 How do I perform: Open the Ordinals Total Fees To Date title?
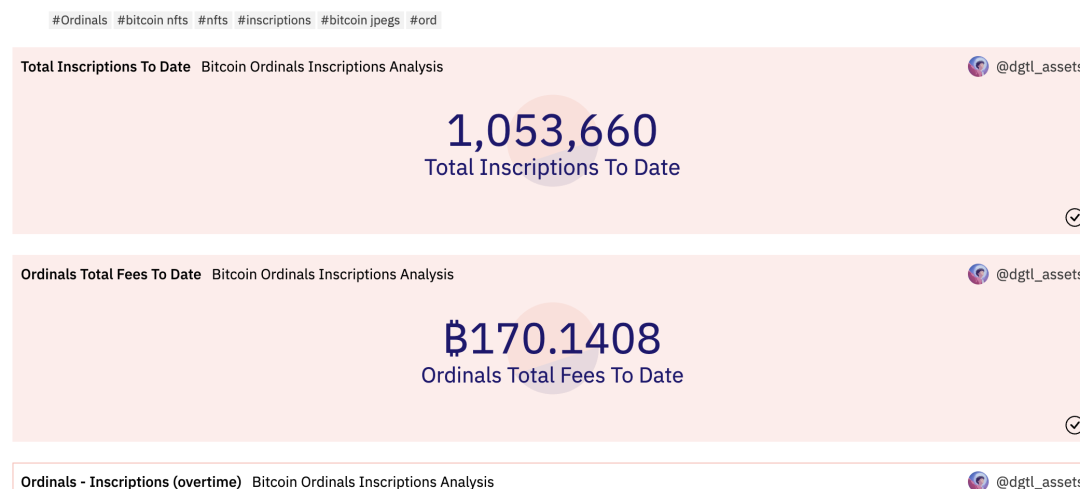pos(111,274)
